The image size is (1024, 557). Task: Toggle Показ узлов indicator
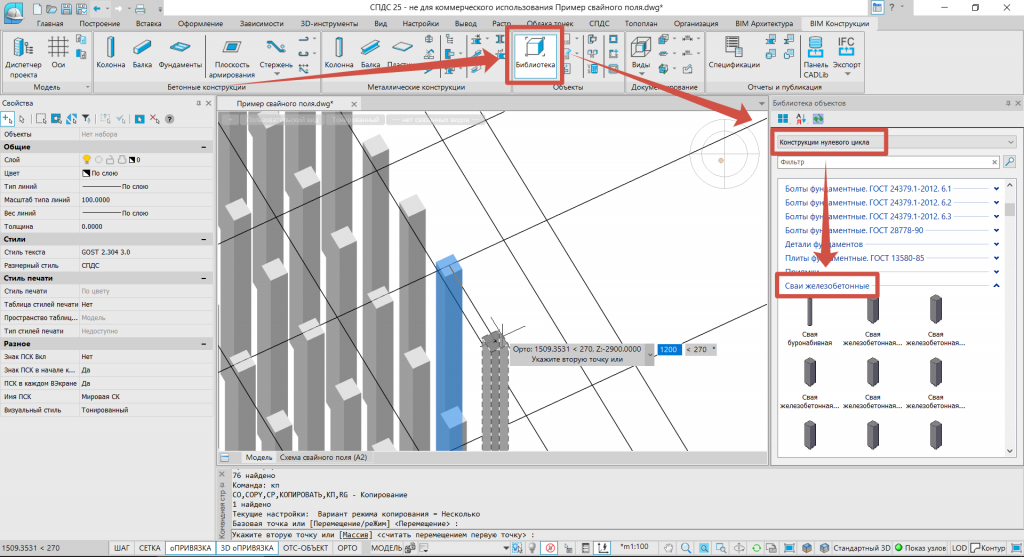[x=921, y=548]
